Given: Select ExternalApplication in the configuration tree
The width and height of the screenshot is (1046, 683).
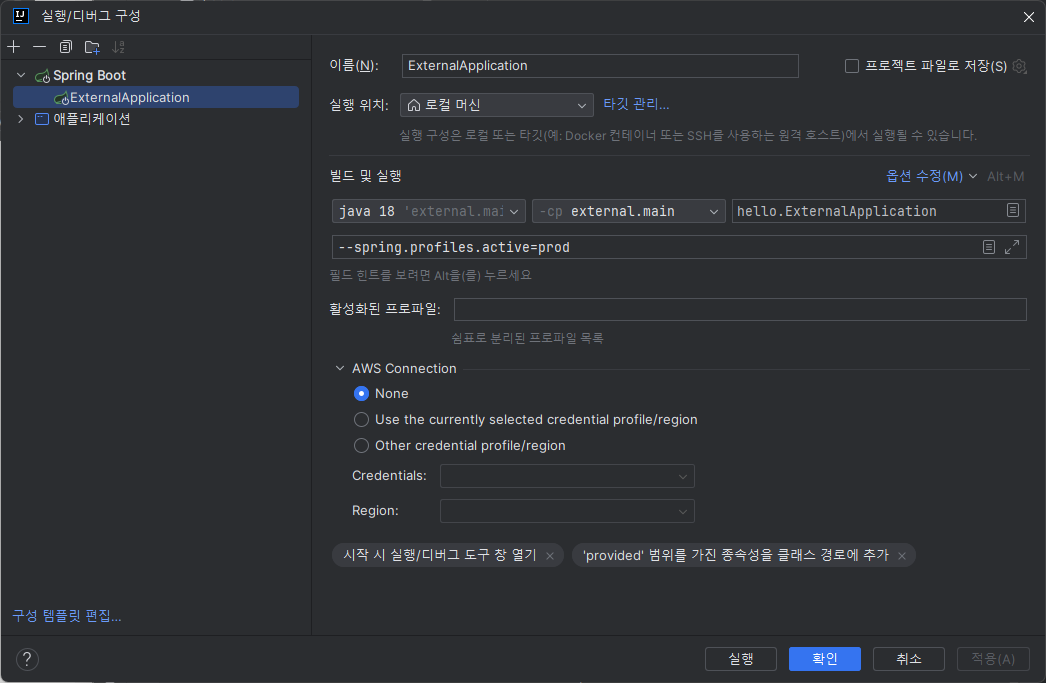Looking at the screenshot, I should point(155,97).
